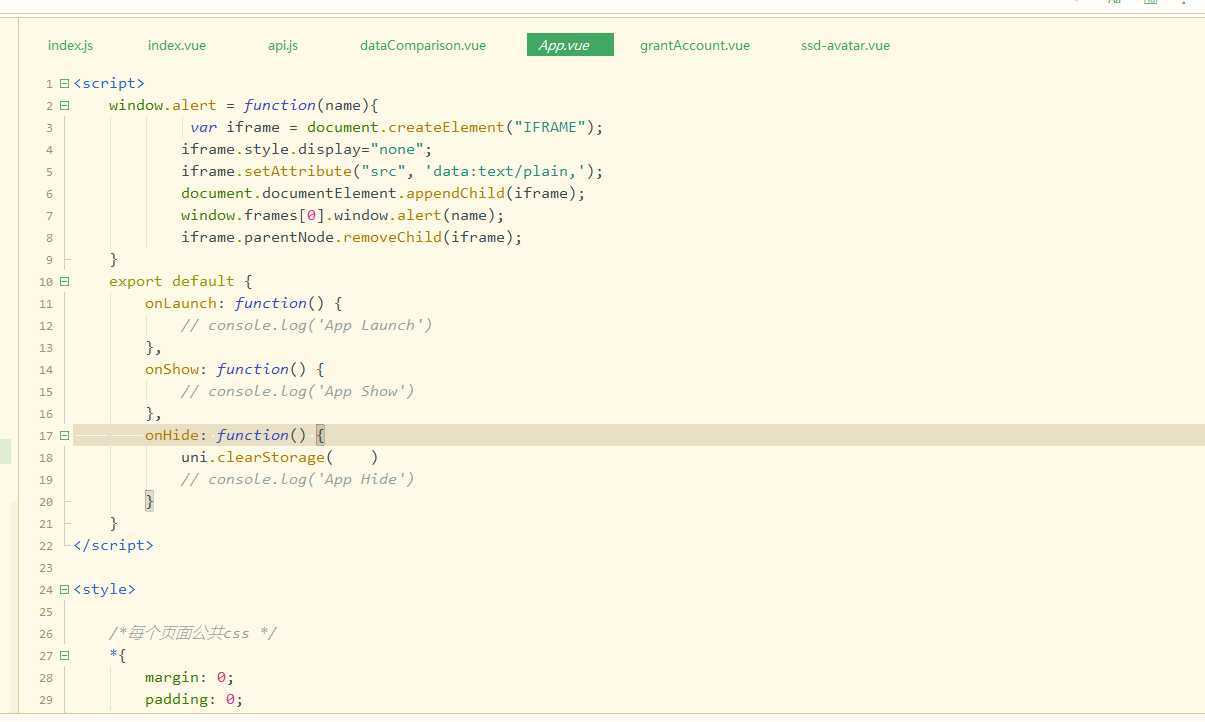
Task: Click the margin property on line 28
Action: (172, 677)
